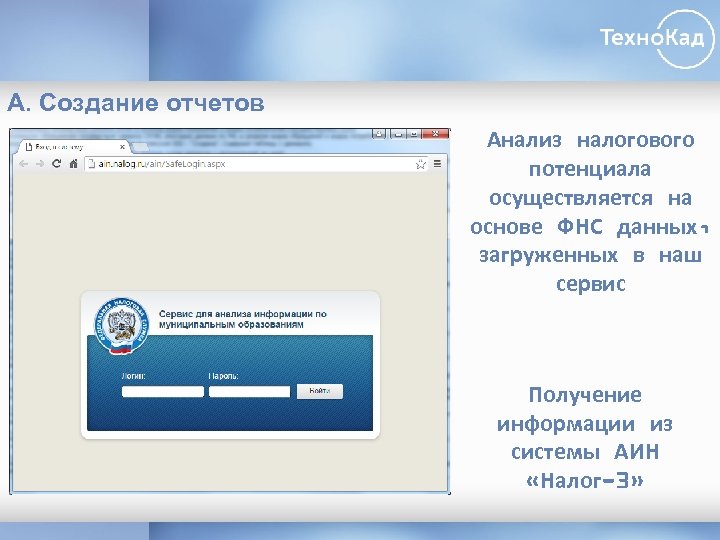
Task: Bookmark page with star icon
Action: point(420,164)
